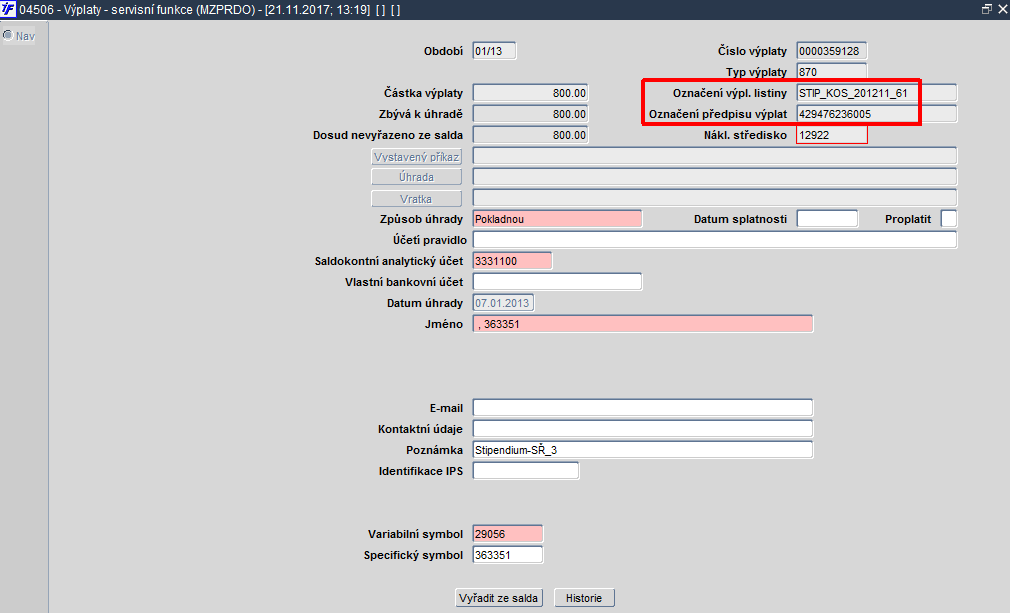This screenshot has width=1010, height=613.
Task: Click the Způsob úhrady field Pokladnou
Action: click(x=557, y=219)
